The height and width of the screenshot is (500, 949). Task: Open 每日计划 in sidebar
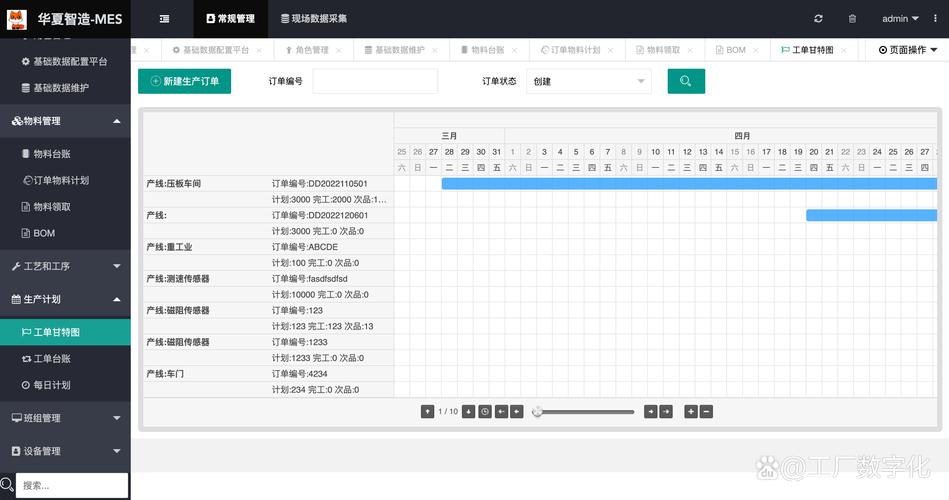[65, 385]
